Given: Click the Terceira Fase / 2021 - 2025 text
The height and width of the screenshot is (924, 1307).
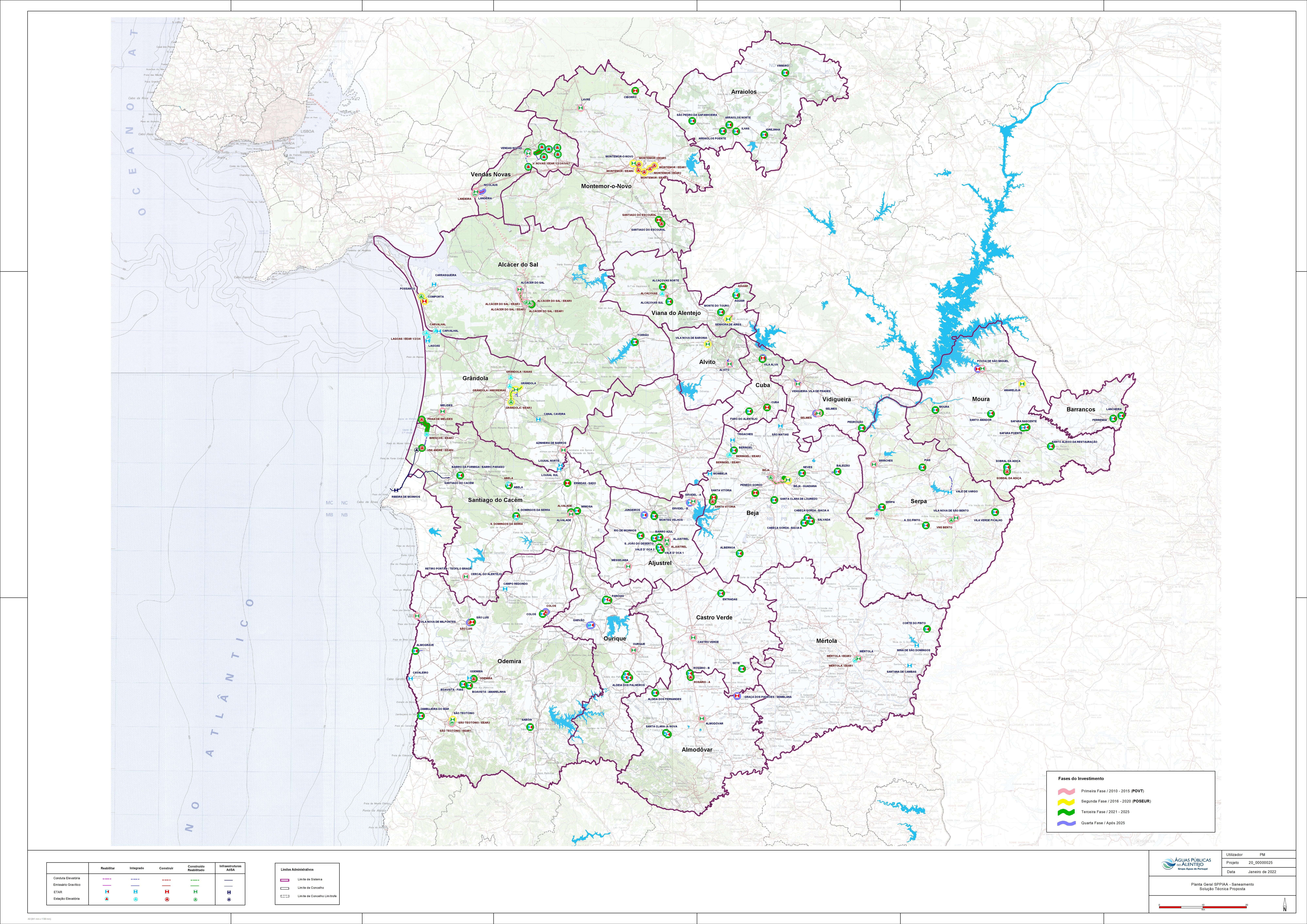Looking at the screenshot, I should tap(1106, 812).
